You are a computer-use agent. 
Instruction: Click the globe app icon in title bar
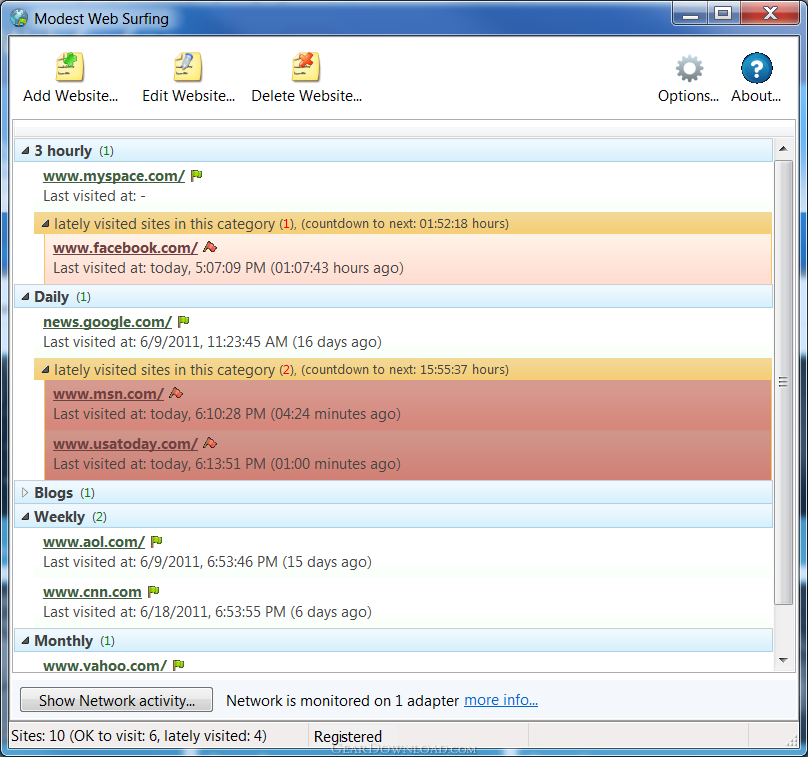pyautogui.click(x=20, y=18)
